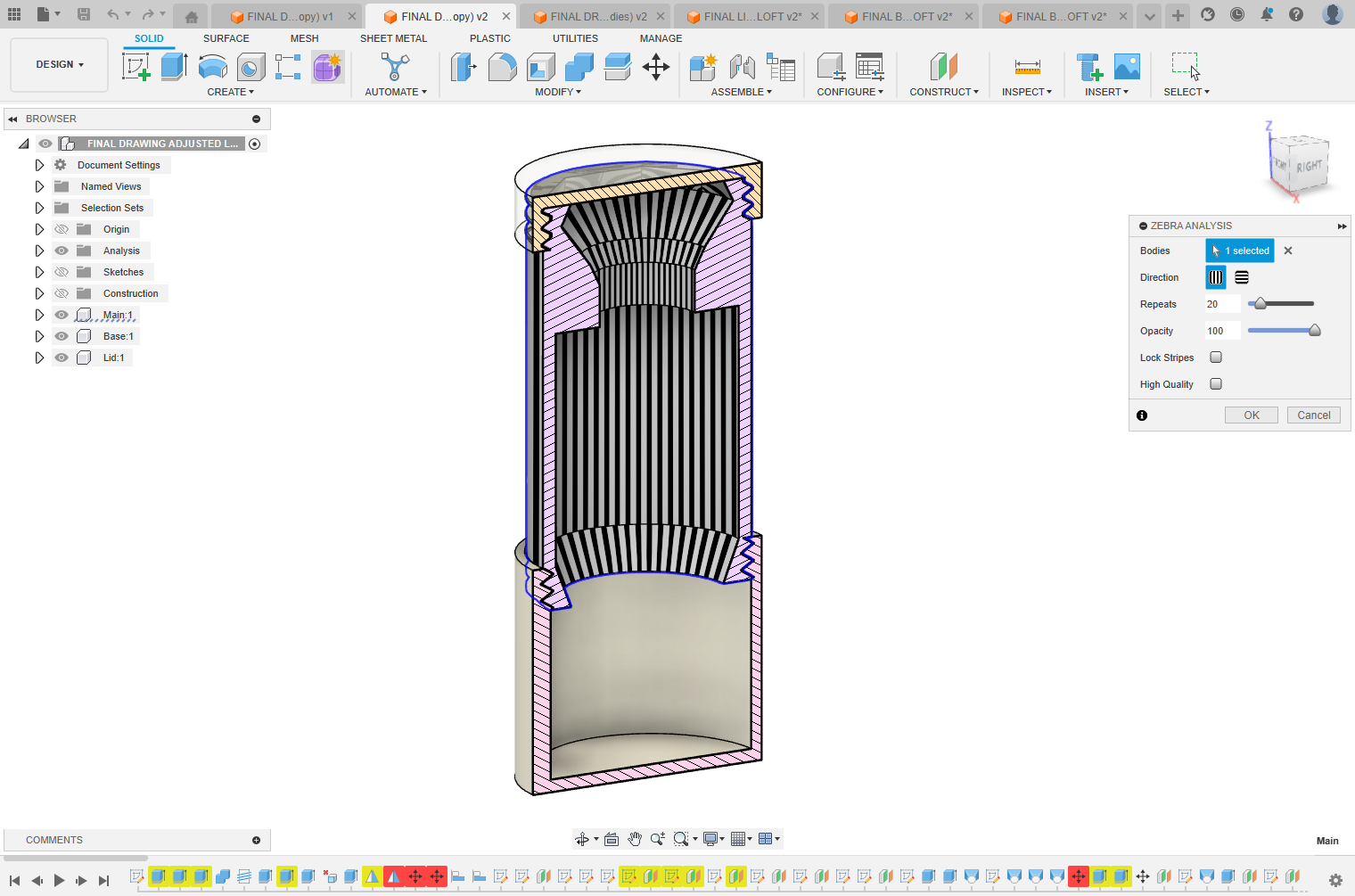1355x896 pixels.
Task: Adjust the Repeats slider handle
Action: 1260,304
